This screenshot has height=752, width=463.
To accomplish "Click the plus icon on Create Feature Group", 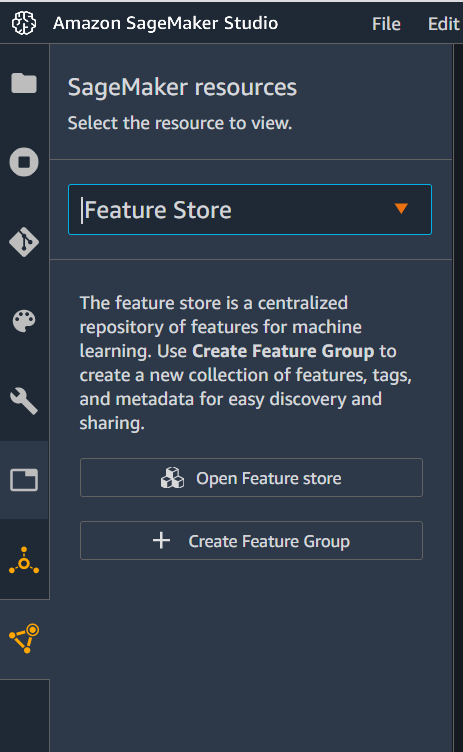I will [x=161, y=540].
